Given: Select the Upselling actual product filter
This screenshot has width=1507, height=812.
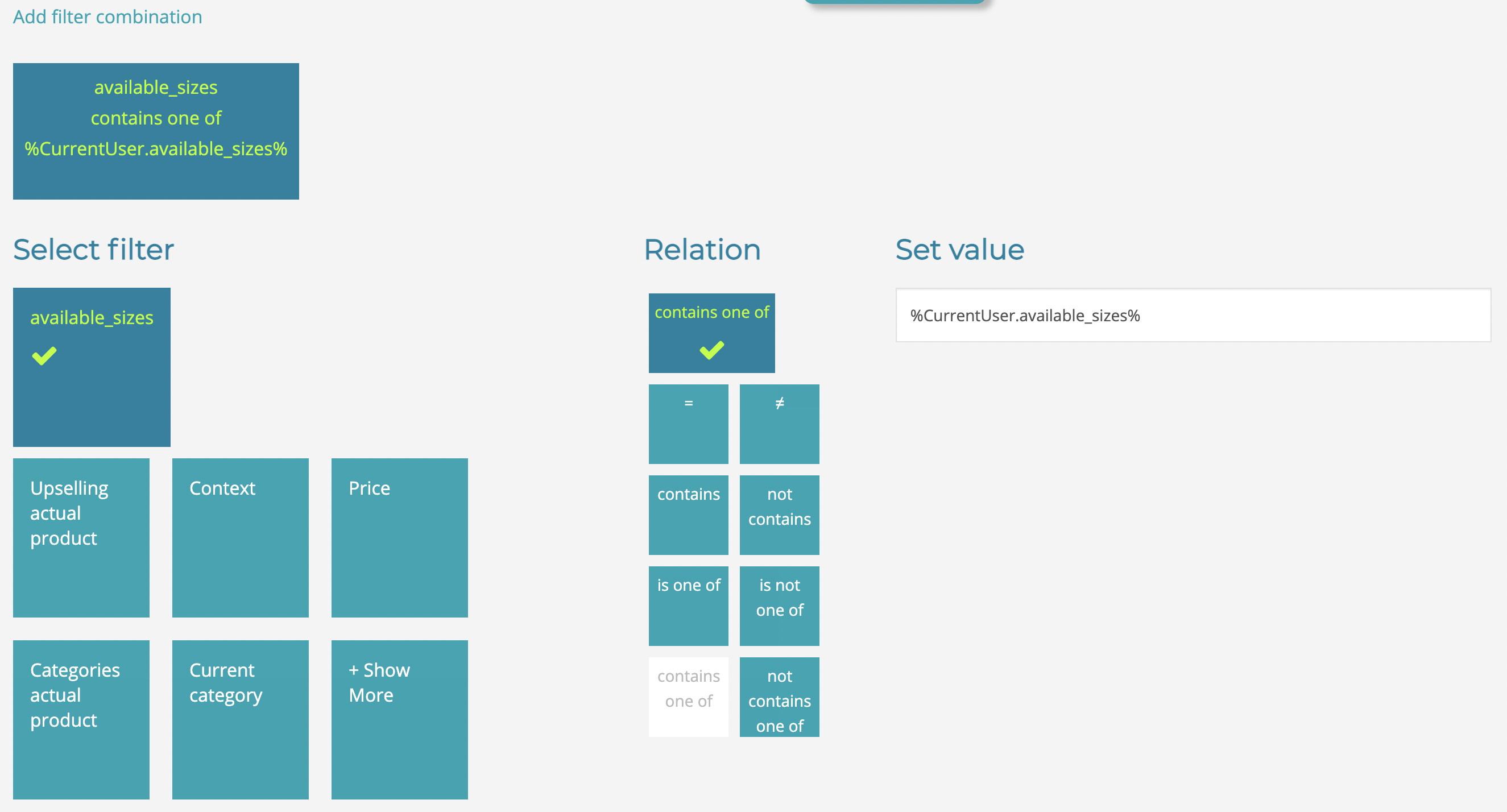Looking at the screenshot, I should [81, 537].
